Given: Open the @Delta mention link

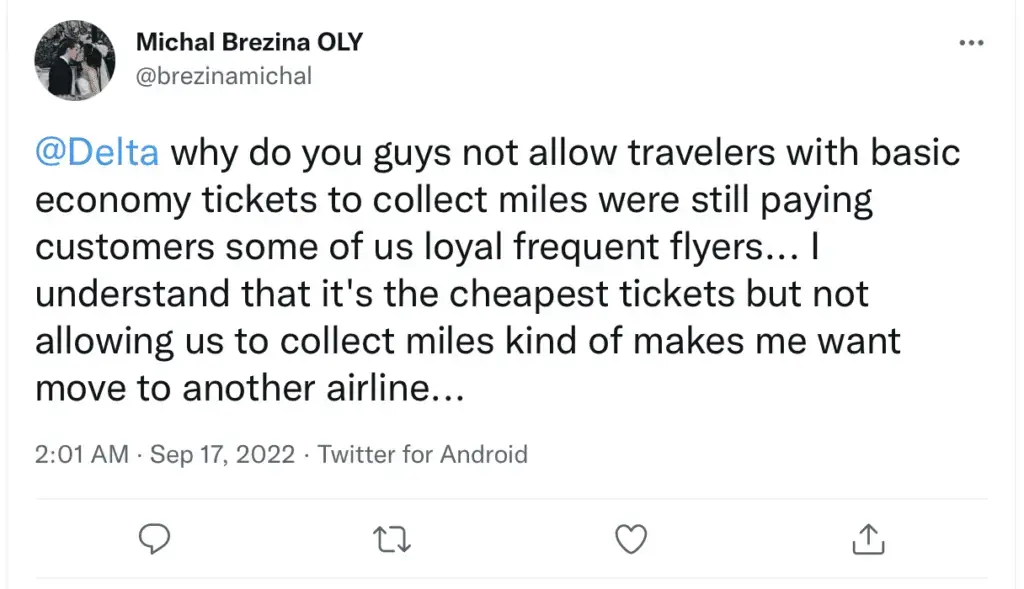Looking at the screenshot, I should (97, 153).
